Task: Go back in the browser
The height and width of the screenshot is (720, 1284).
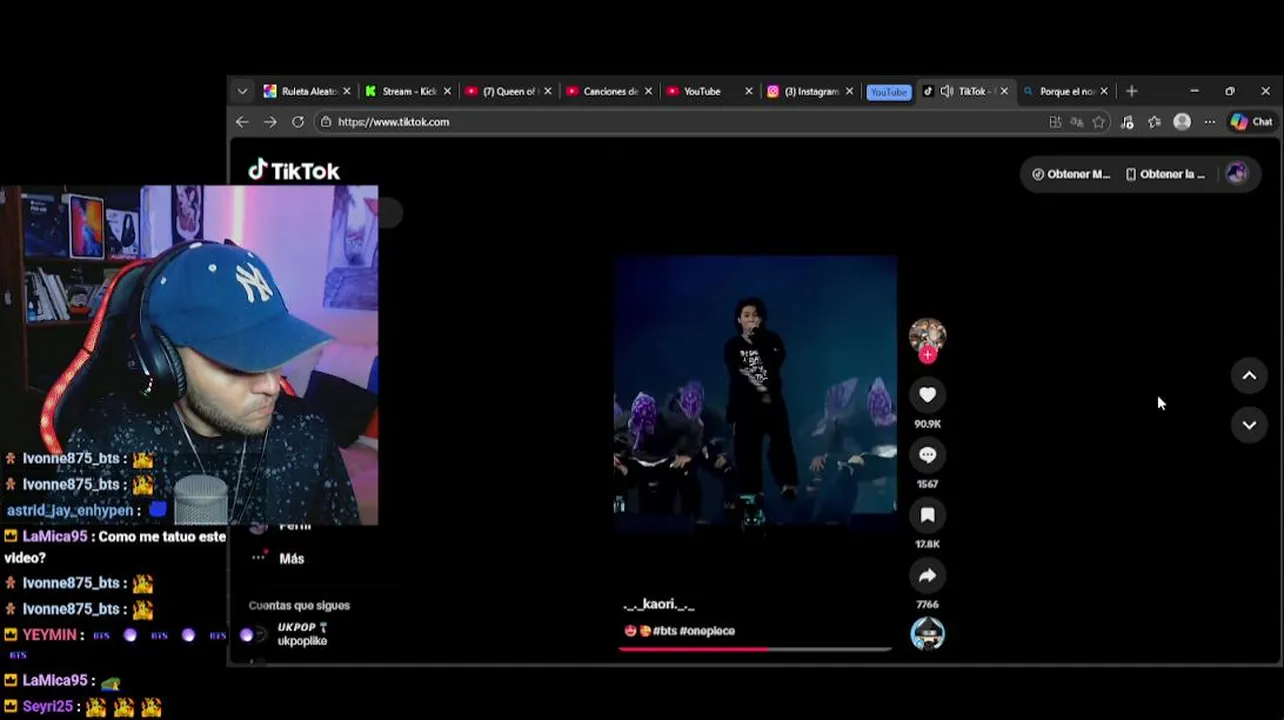Action: [242, 122]
